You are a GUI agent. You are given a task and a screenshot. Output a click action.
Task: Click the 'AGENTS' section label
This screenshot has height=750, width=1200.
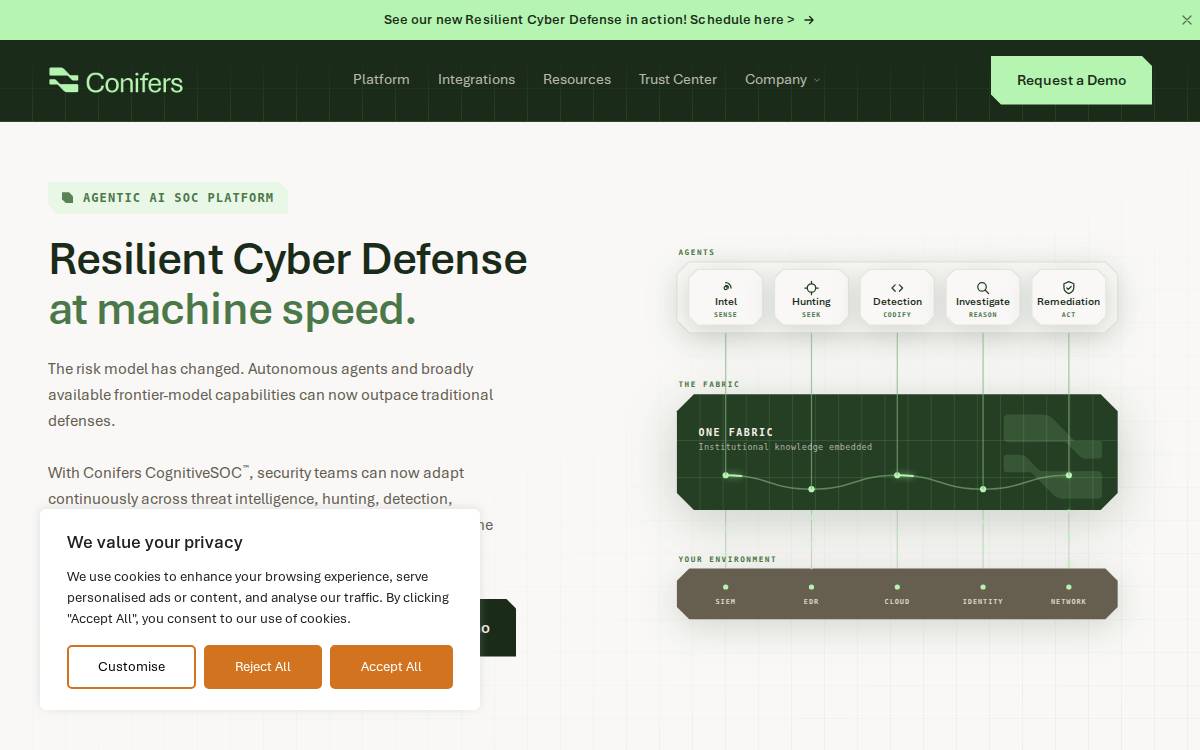click(x=697, y=252)
